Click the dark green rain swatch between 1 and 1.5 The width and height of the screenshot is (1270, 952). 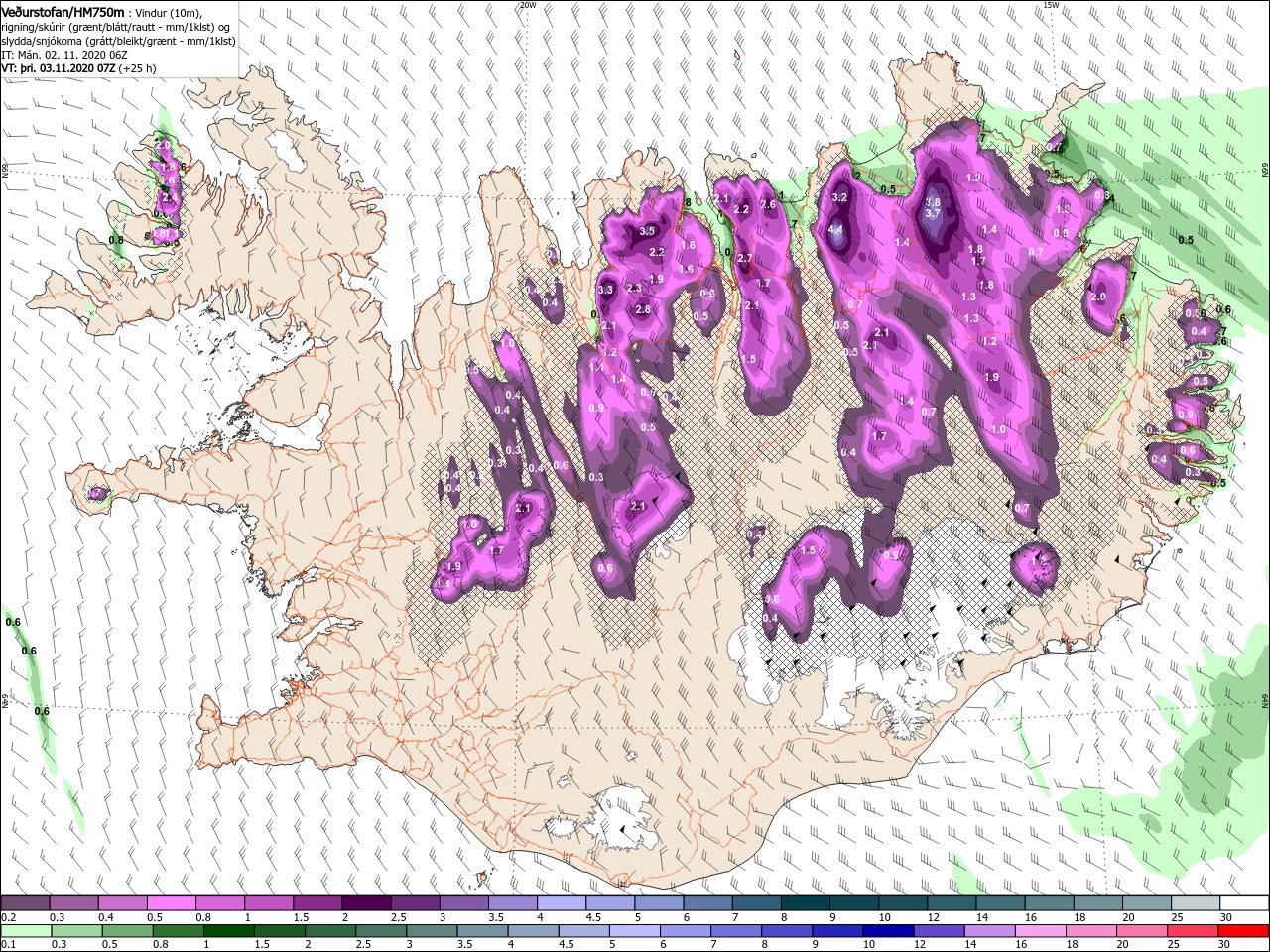click(228, 931)
